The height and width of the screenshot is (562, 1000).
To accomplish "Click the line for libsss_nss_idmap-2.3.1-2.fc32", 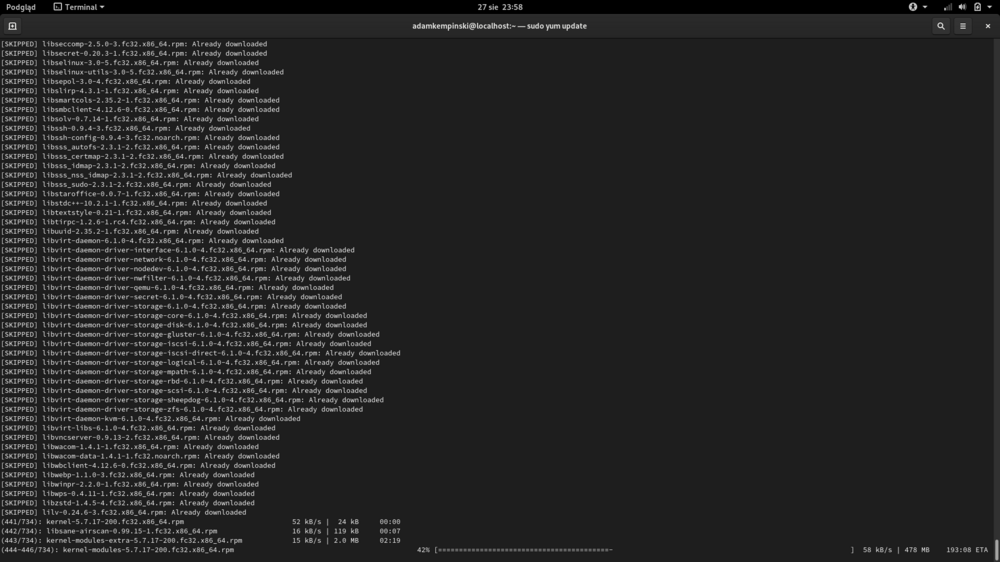I will [147, 175].
